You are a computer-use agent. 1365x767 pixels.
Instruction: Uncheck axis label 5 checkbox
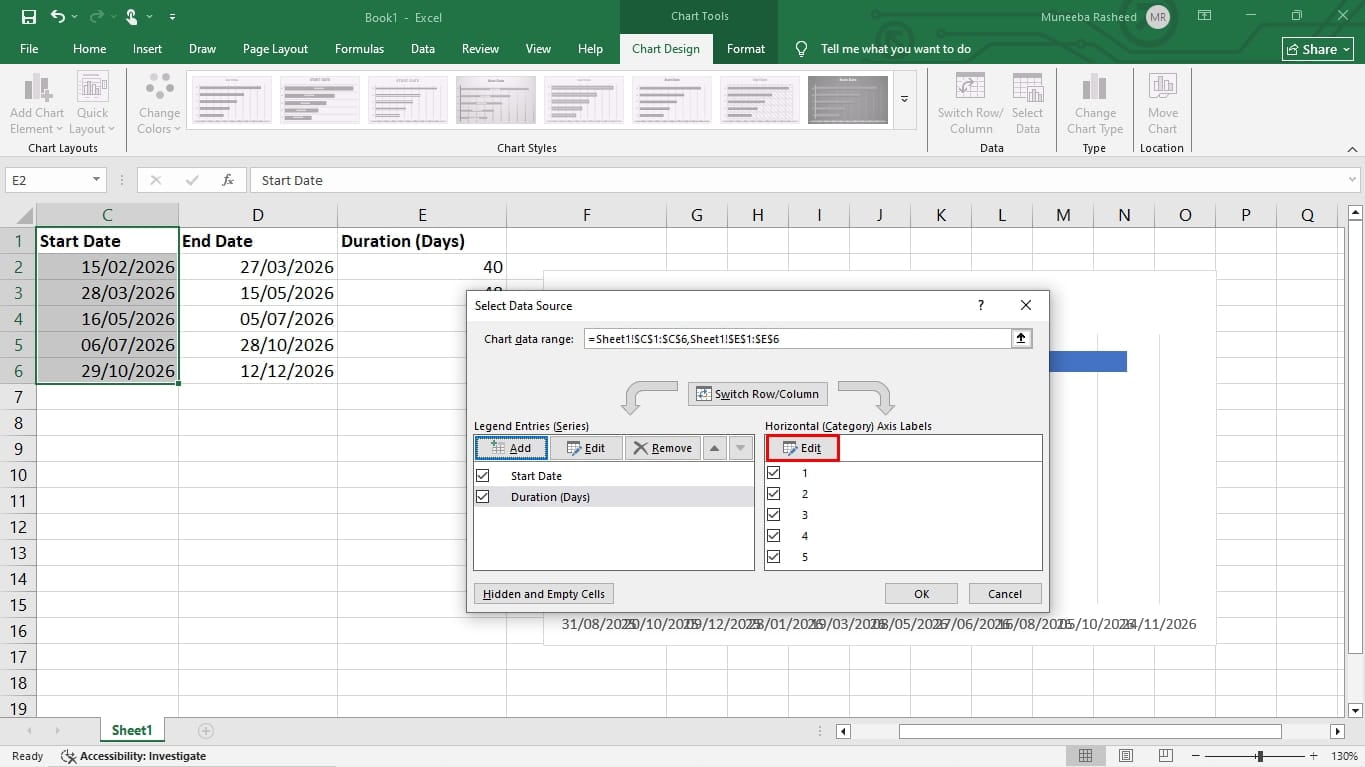[x=773, y=557]
